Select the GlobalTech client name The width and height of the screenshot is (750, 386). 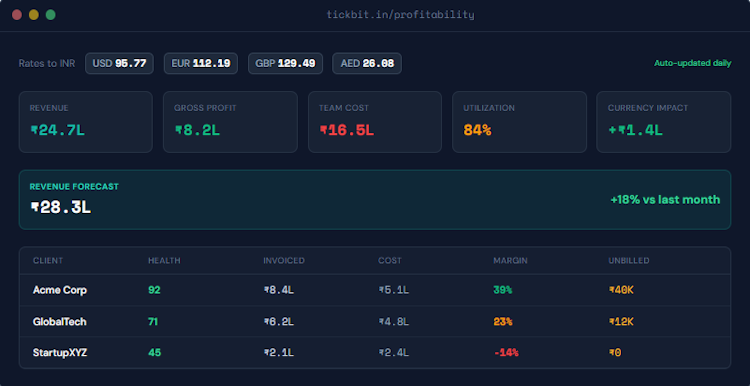[60, 322]
